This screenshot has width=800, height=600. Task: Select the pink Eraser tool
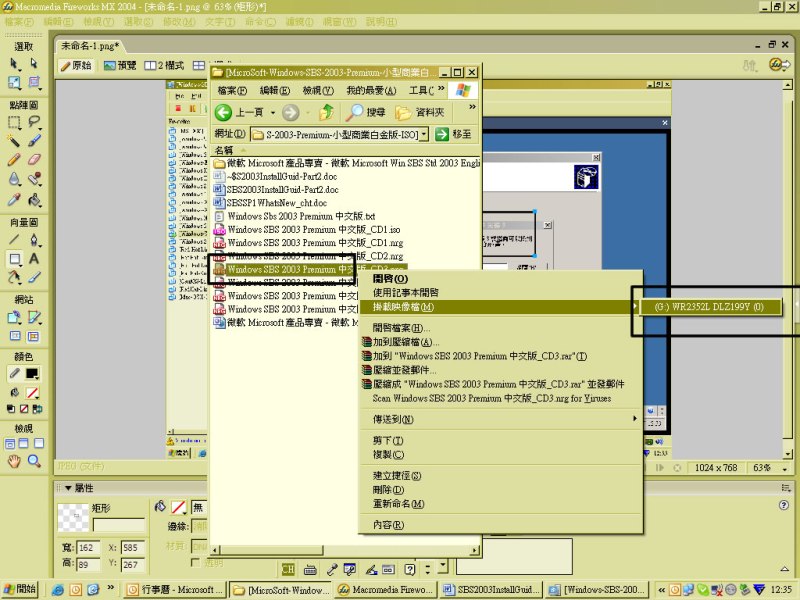tap(34, 160)
